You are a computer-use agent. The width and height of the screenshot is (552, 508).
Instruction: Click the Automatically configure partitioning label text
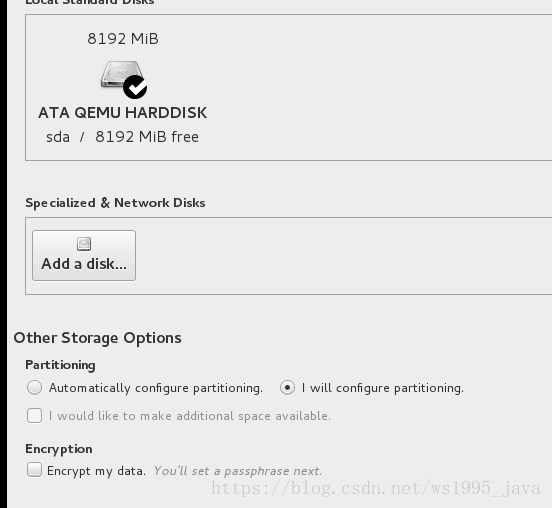coord(156,388)
